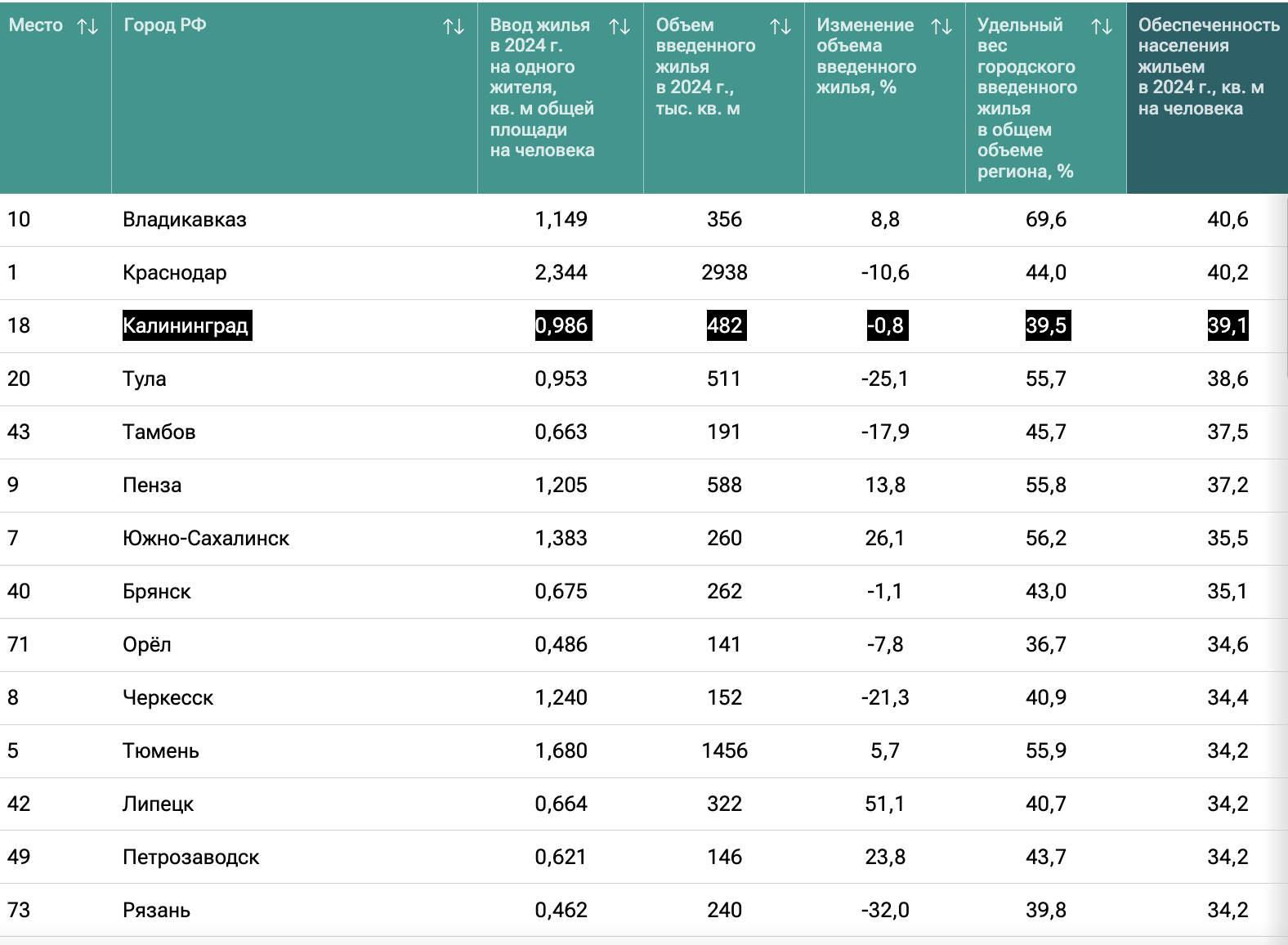Select Липецк change value 51,1
The image size is (1288, 945).
[x=885, y=804]
